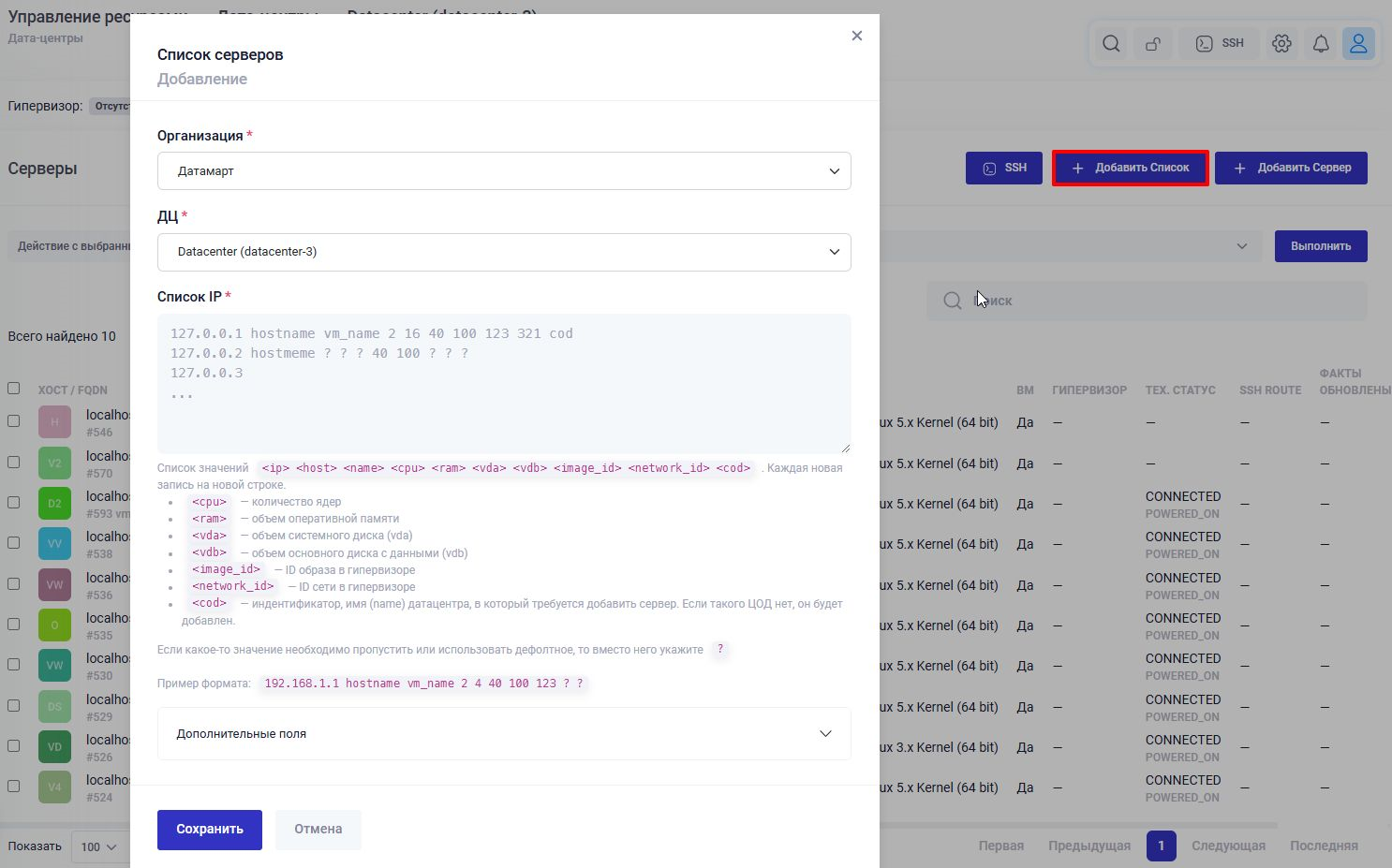Open notifications bell icon
This screenshot has height=868, width=1392.
(1321, 44)
